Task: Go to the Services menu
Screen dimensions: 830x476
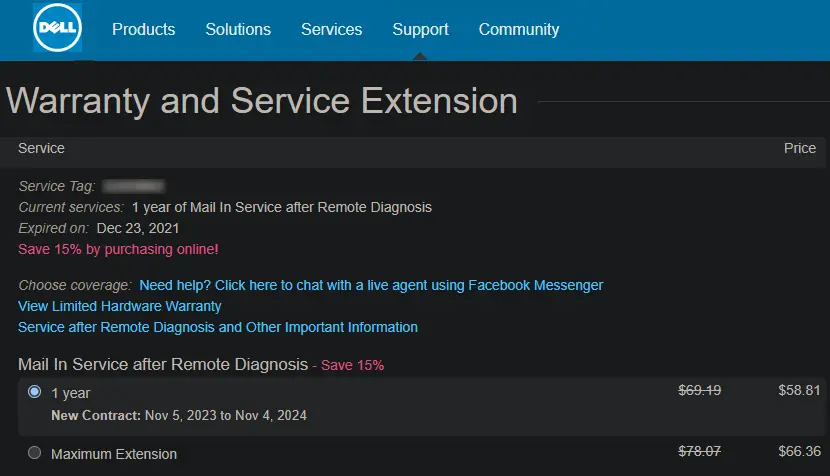Action: click(331, 29)
